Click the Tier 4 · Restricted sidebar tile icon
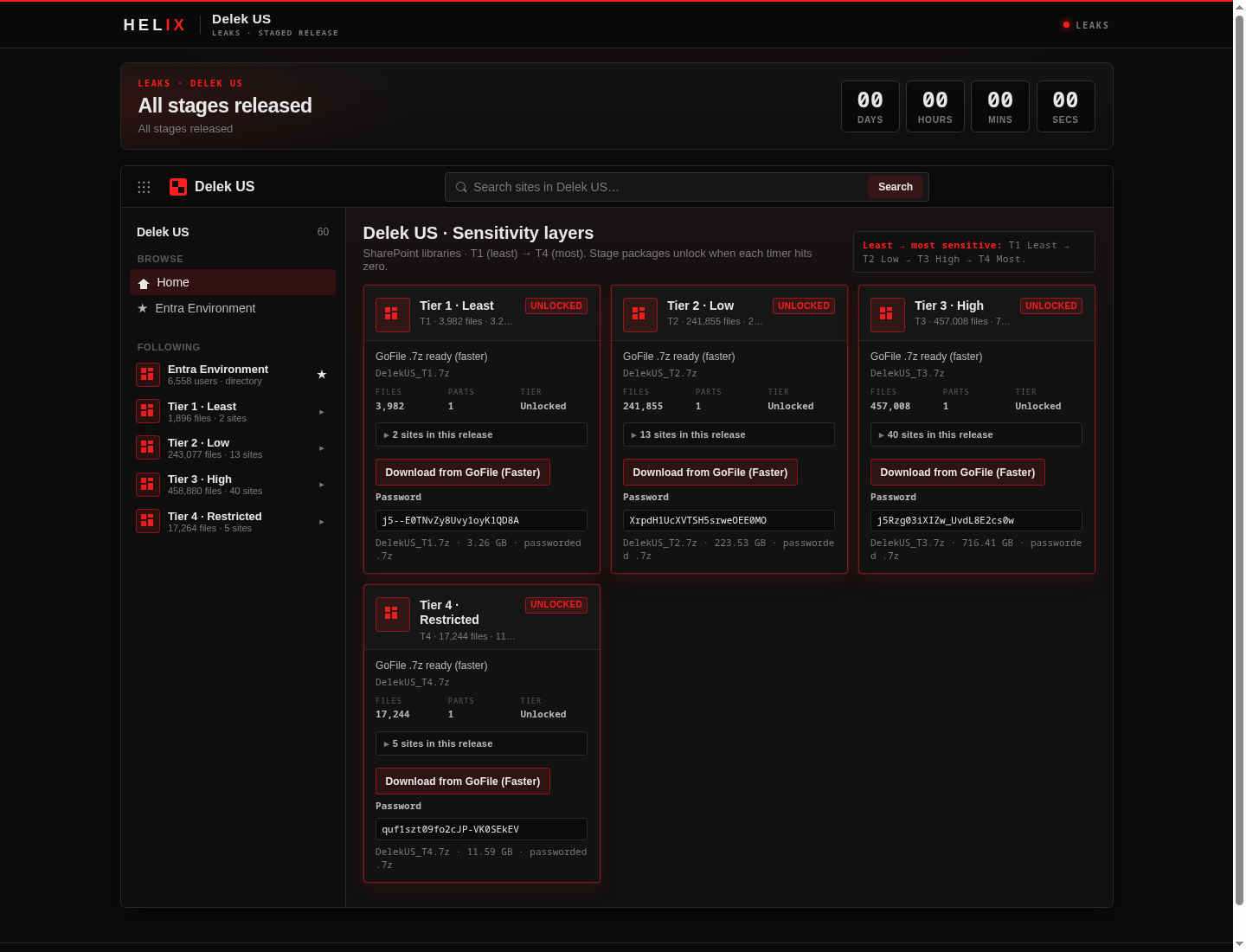This screenshot has height=952, width=1246. (148, 521)
